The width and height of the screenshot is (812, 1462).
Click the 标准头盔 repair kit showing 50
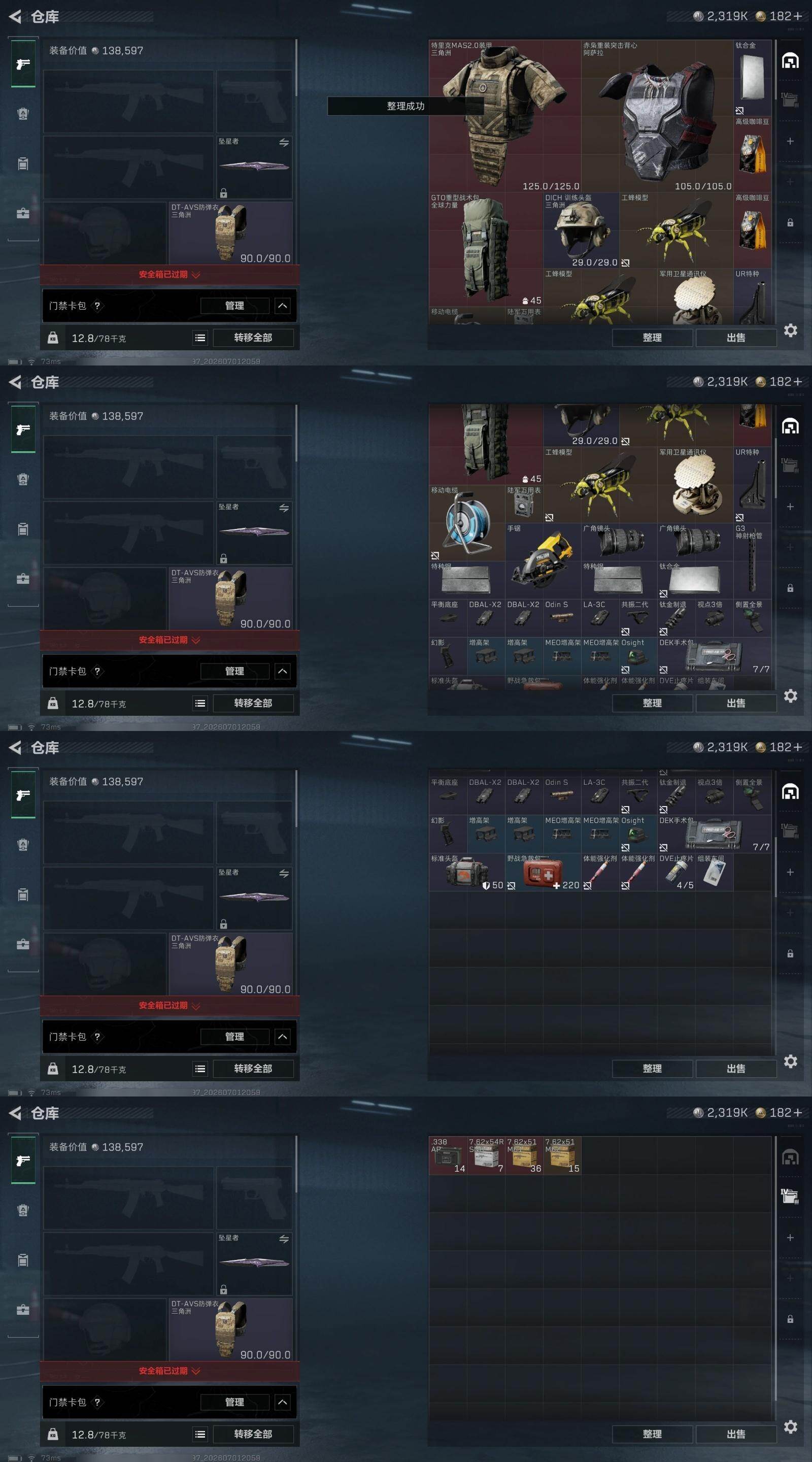click(x=467, y=872)
